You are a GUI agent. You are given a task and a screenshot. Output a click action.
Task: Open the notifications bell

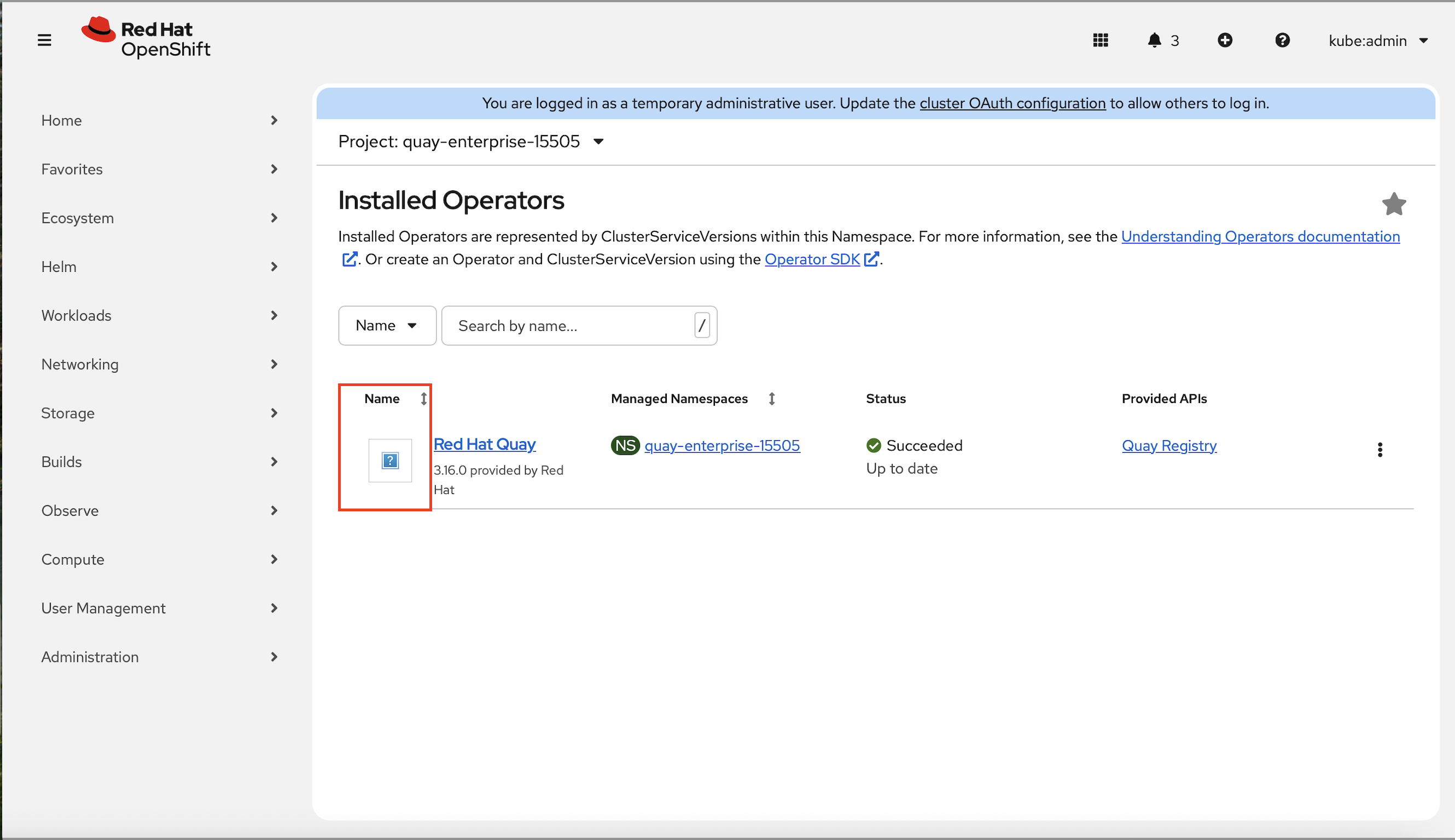pos(1154,40)
